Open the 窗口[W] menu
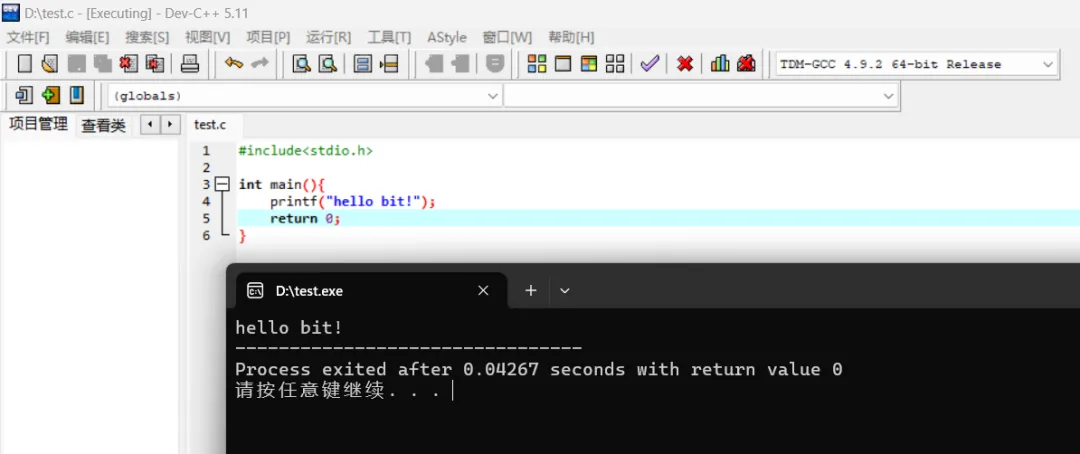1080x454 pixels. click(507, 37)
